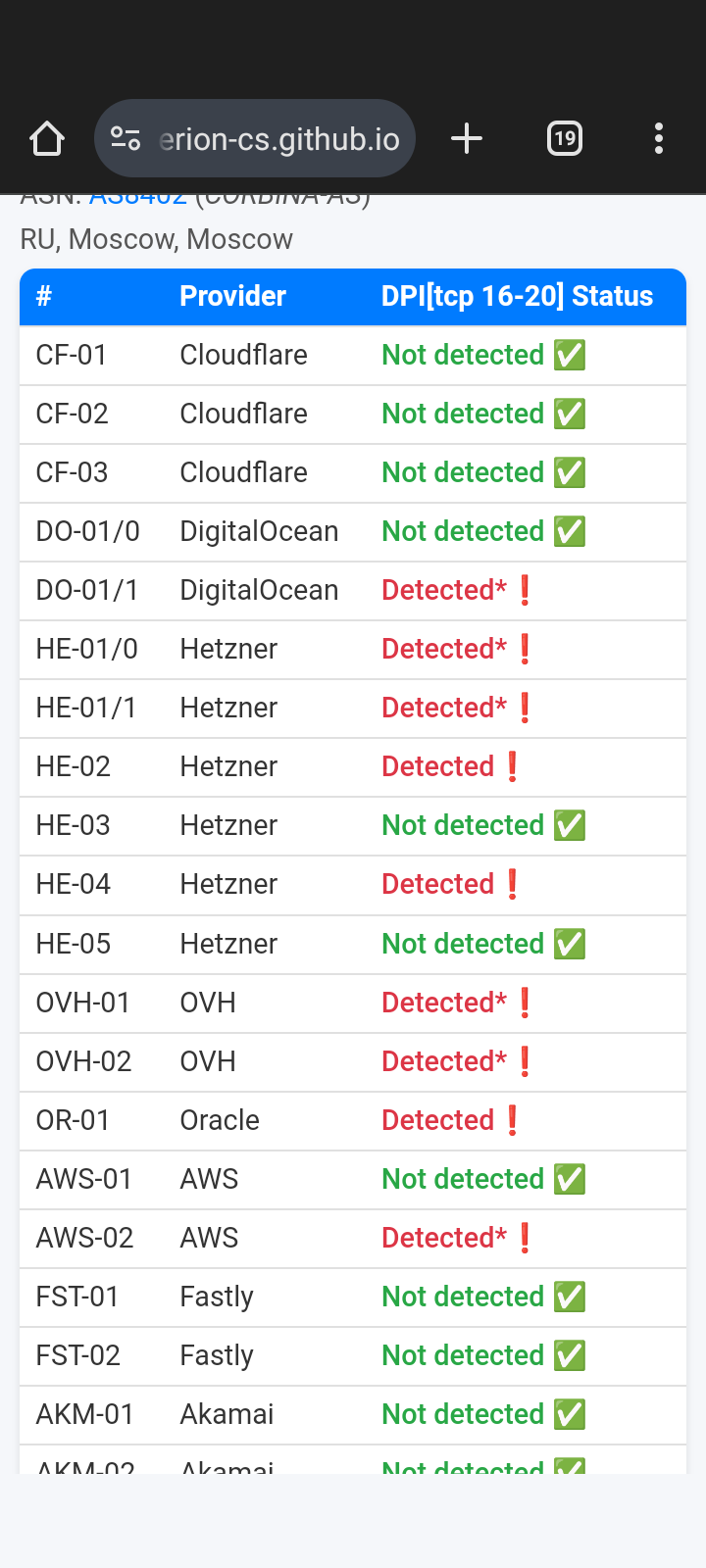
Task: Tap the green checkmark in AWS-01 row
Action: pos(570,1179)
